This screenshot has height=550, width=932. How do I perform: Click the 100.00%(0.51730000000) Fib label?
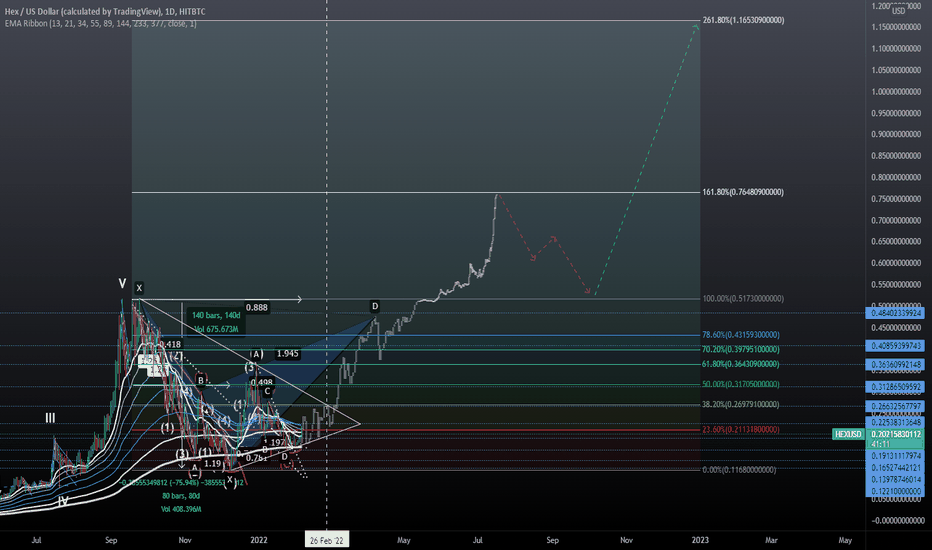tap(743, 298)
